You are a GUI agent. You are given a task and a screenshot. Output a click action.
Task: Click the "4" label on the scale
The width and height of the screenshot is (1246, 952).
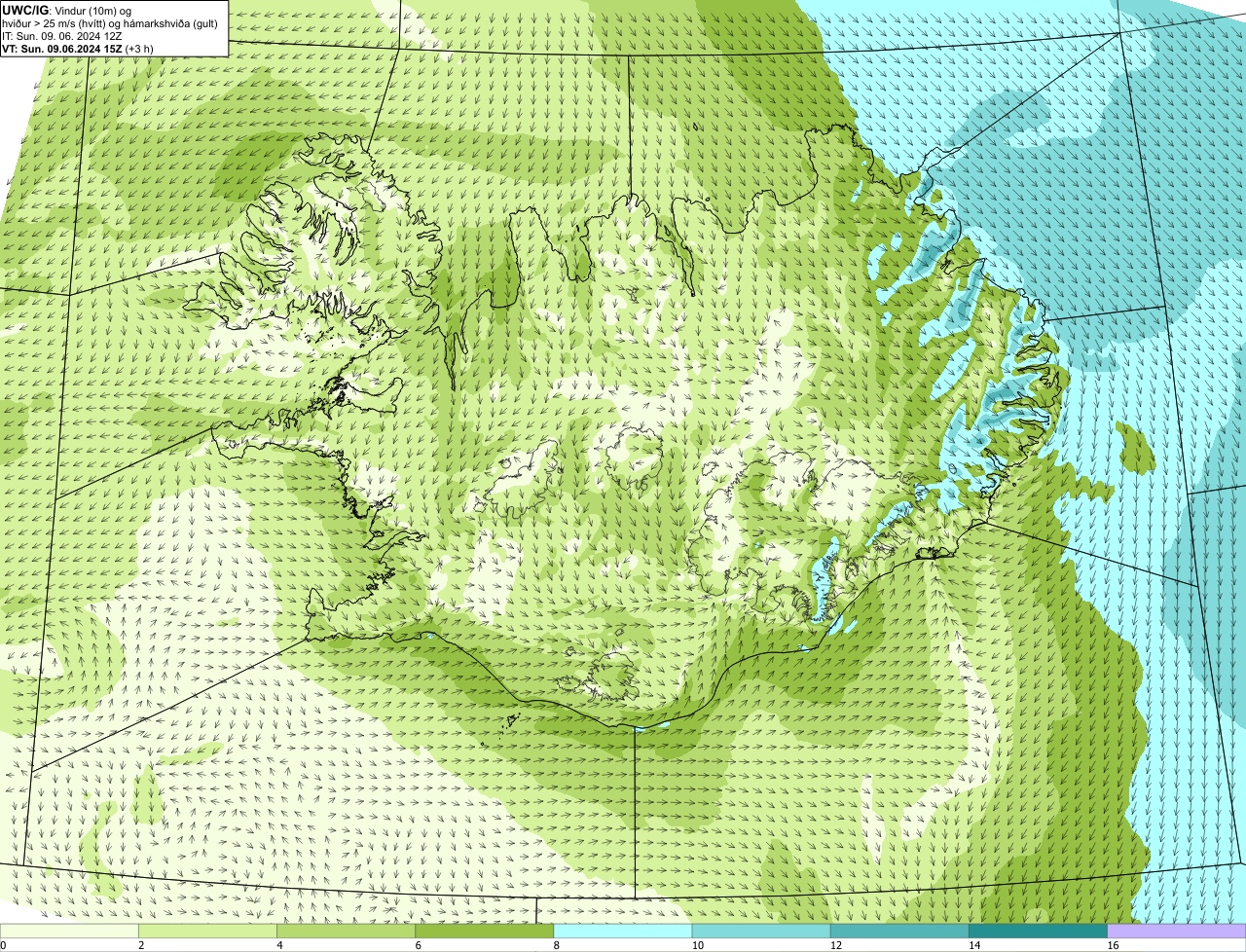click(x=279, y=945)
